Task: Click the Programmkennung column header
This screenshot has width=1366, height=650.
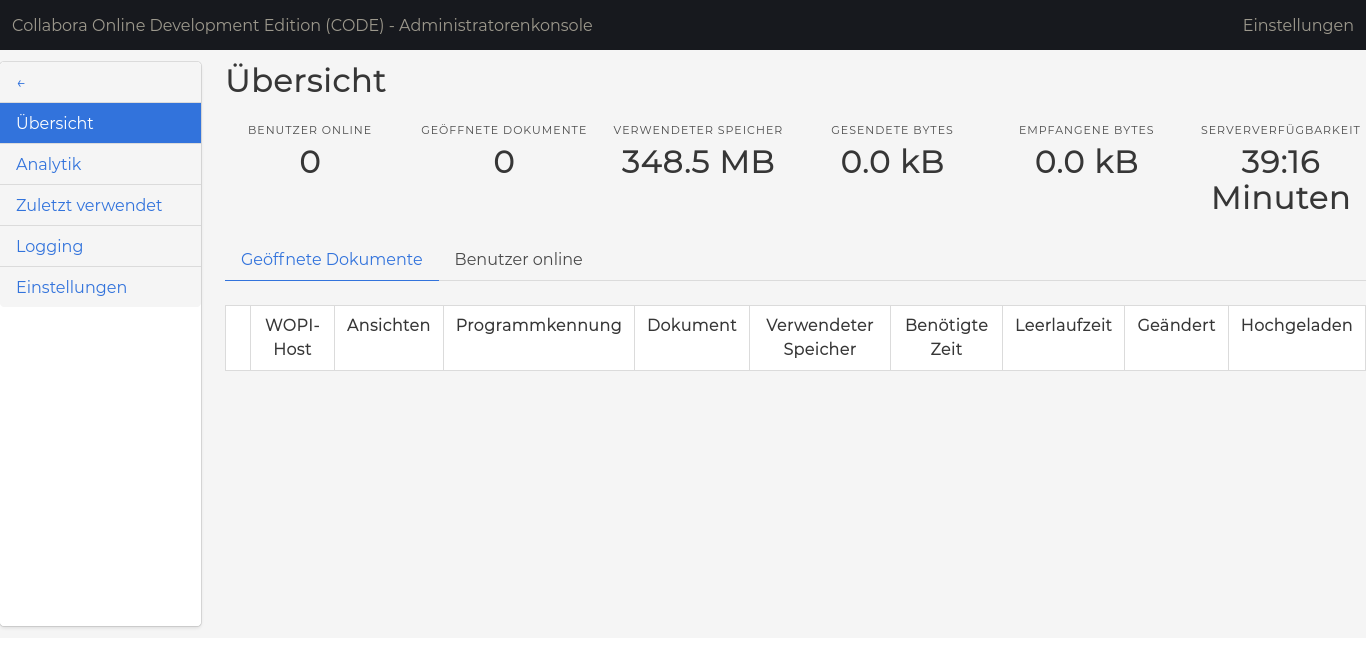Action: pos(538,326)
